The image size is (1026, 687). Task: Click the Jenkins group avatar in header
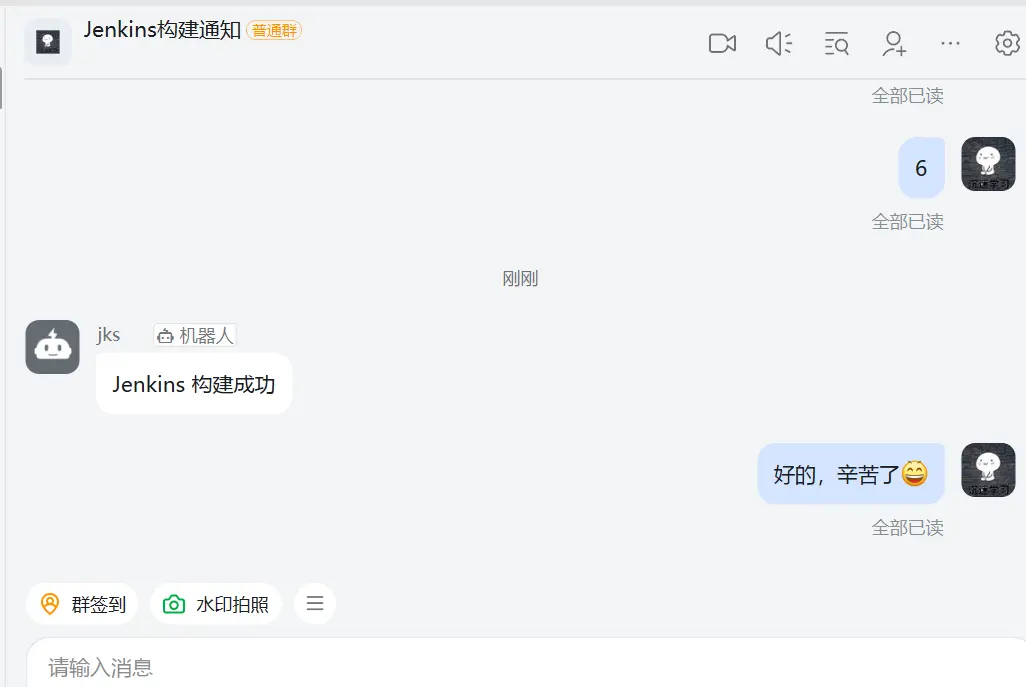[x=48, y=42]
